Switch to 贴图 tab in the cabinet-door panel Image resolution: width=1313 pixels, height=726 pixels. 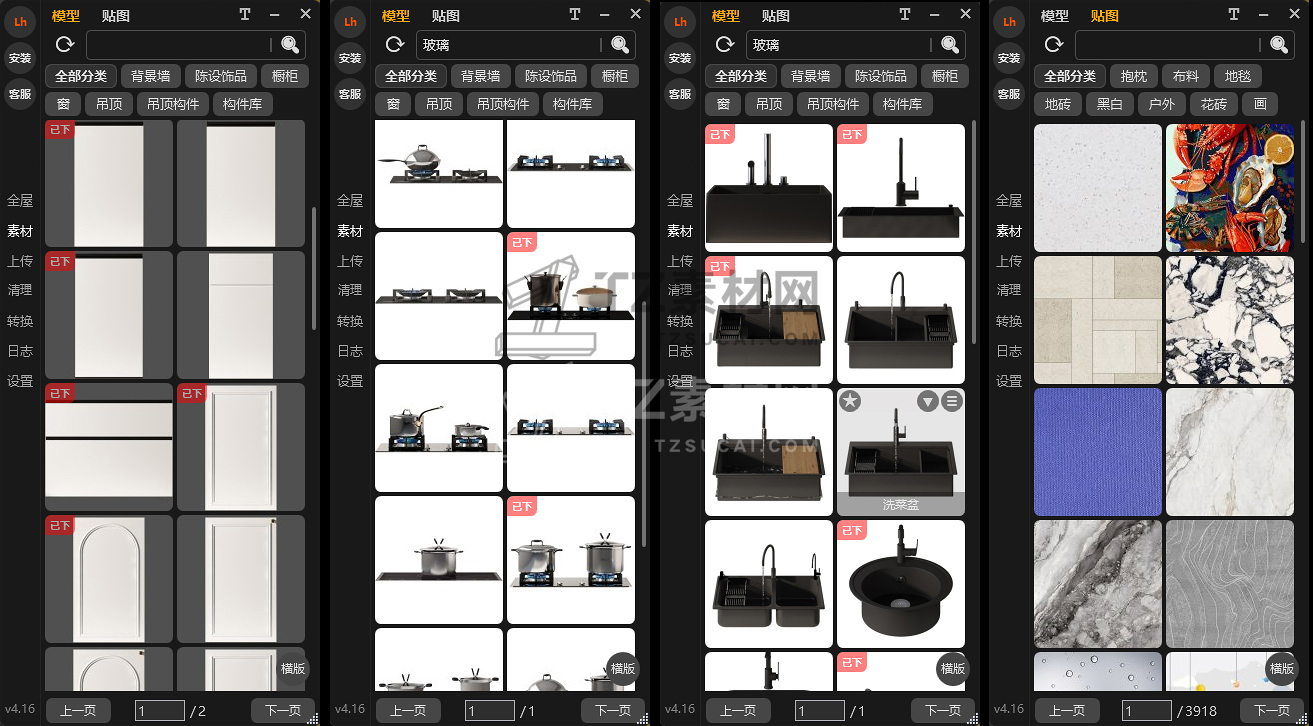point(116,15)
